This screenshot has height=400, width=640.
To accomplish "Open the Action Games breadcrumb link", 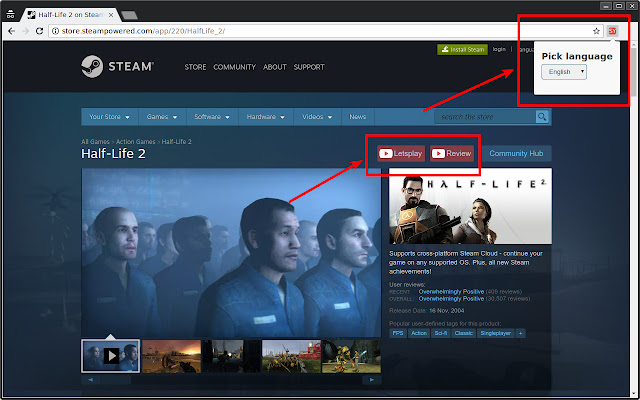I will [136, 142].
